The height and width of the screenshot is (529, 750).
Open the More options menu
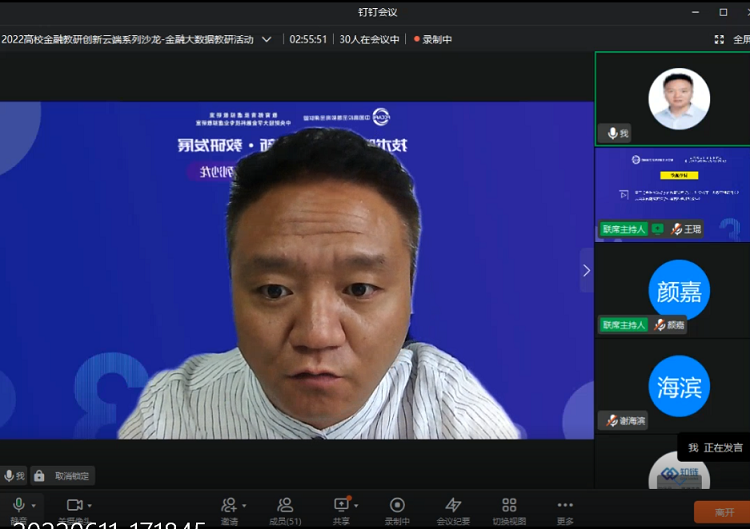[x=565, y=505]
